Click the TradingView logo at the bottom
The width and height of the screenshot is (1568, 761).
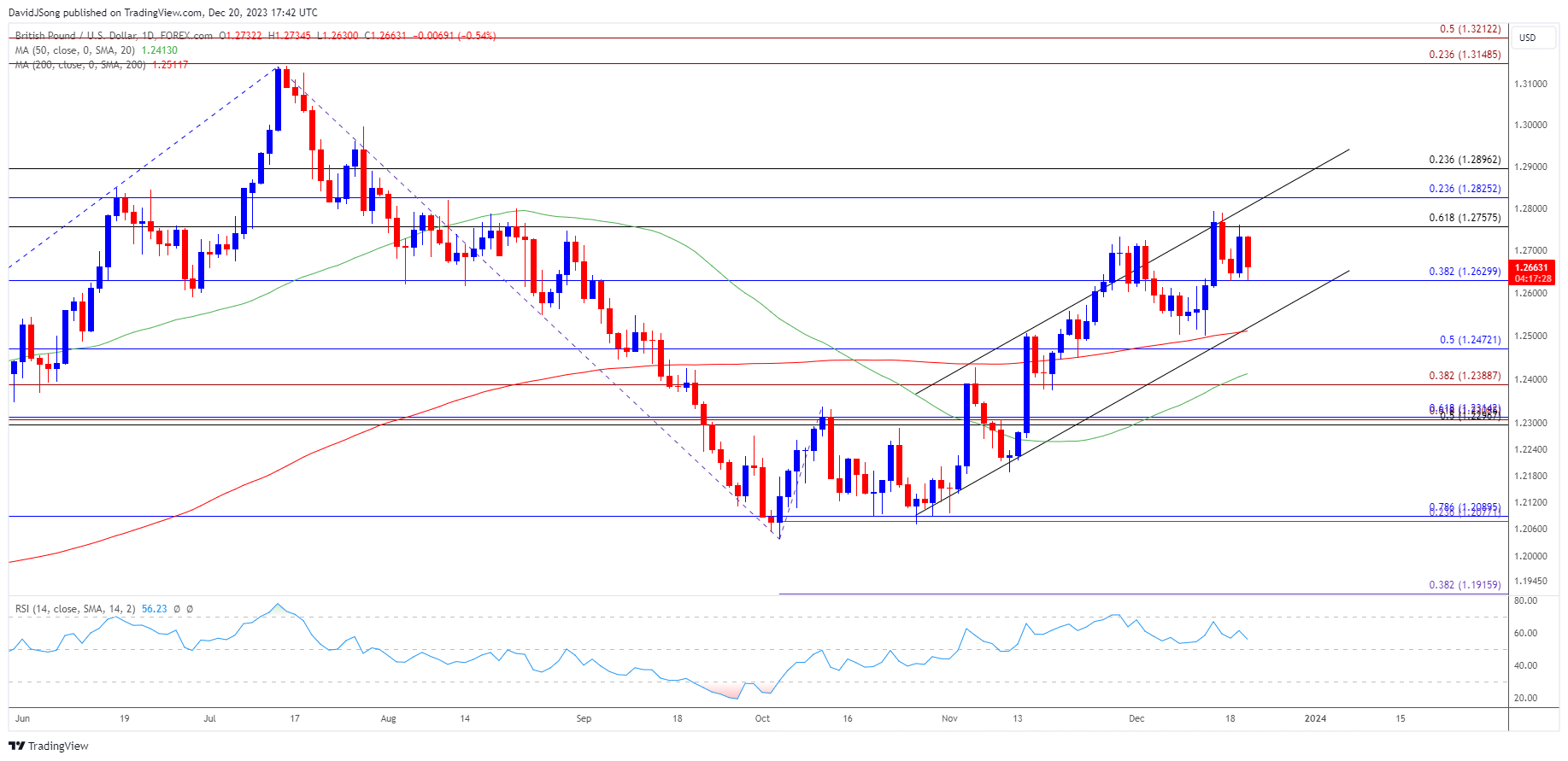(49, 746)
